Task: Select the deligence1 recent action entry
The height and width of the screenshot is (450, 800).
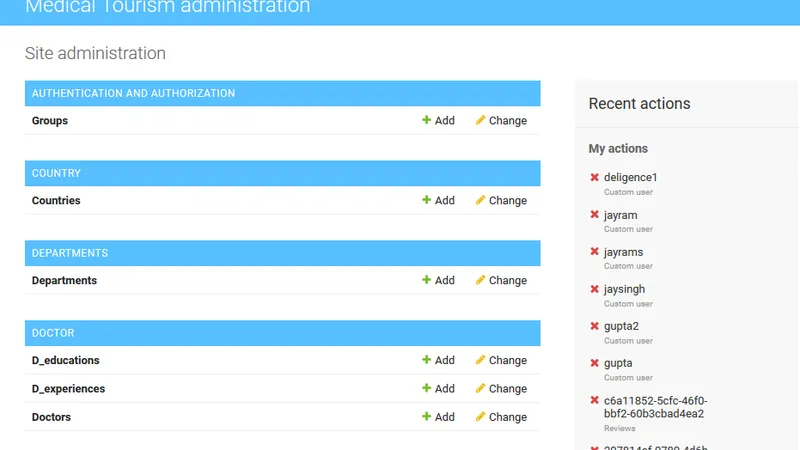Action: pyautogui.click(x=631, y=177)
